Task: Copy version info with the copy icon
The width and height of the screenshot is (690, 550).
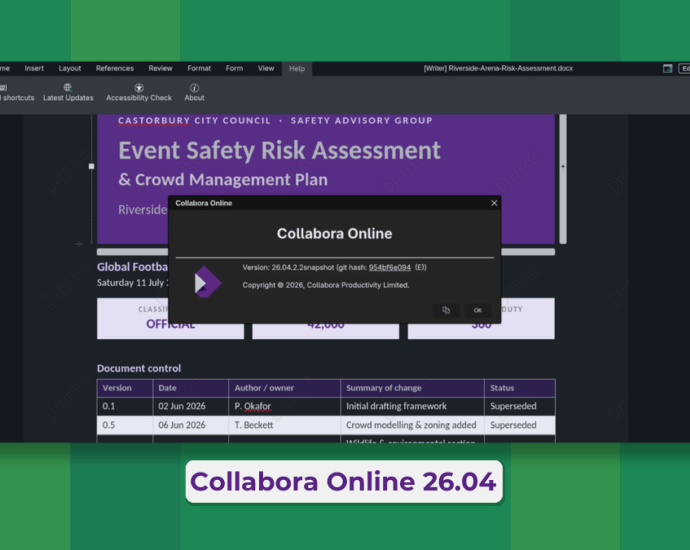Action: pos(446,310)
